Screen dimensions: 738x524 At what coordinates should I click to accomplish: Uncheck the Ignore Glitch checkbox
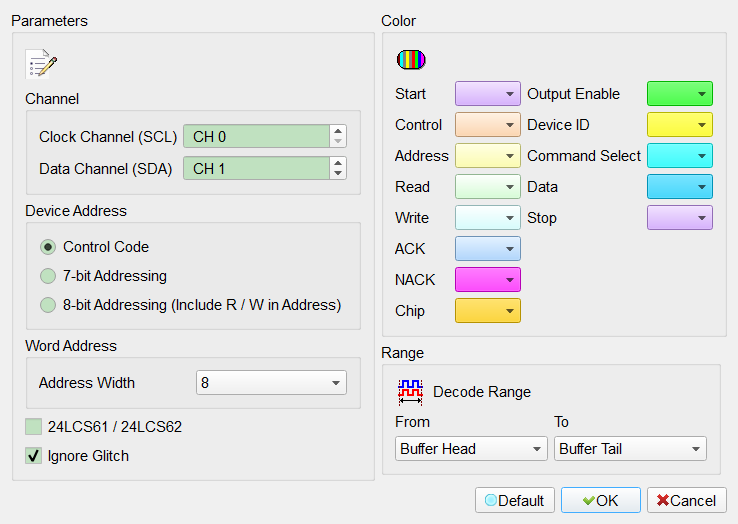pos(33,456)
